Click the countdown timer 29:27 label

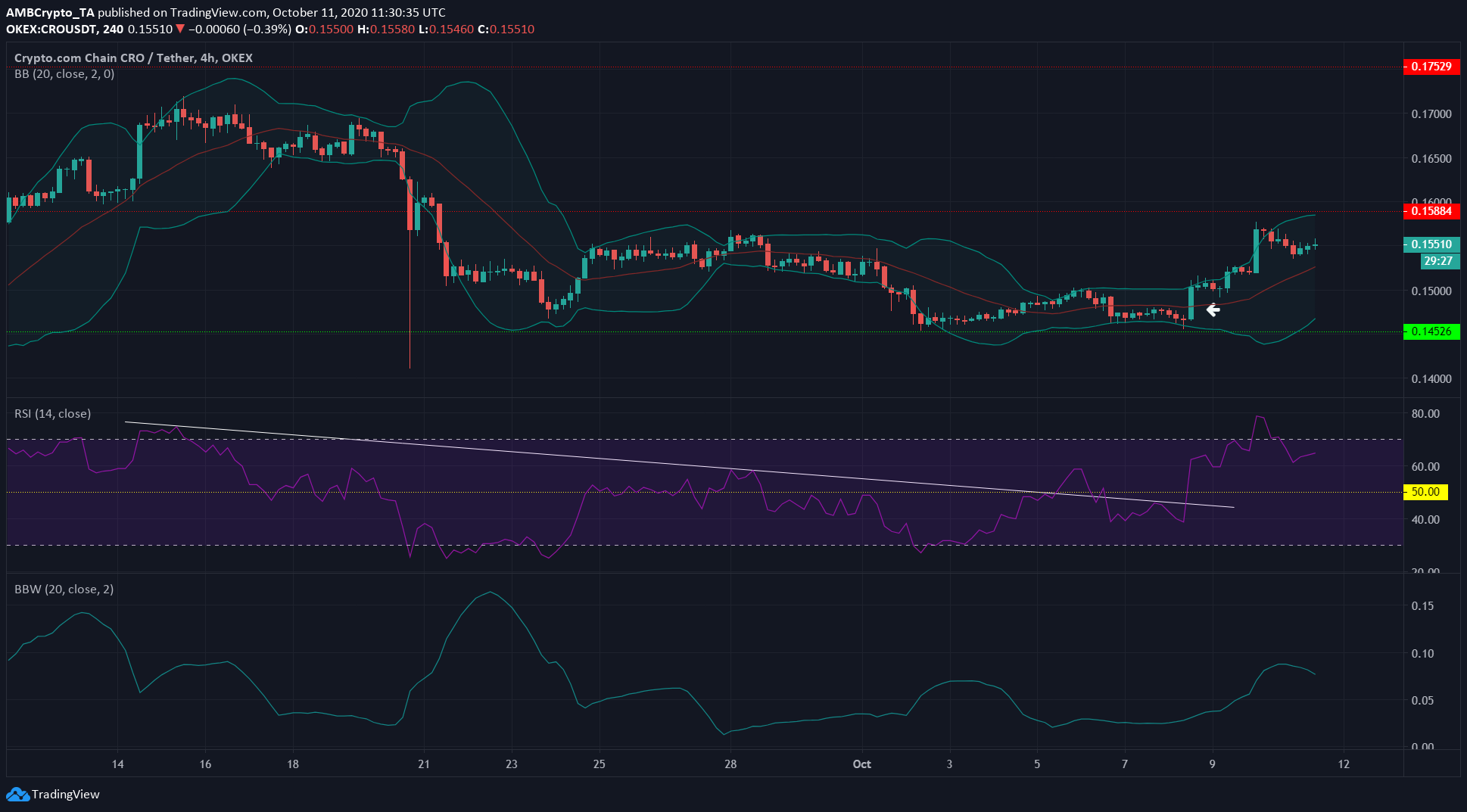pyautogui.click(x=1438, y=261)
